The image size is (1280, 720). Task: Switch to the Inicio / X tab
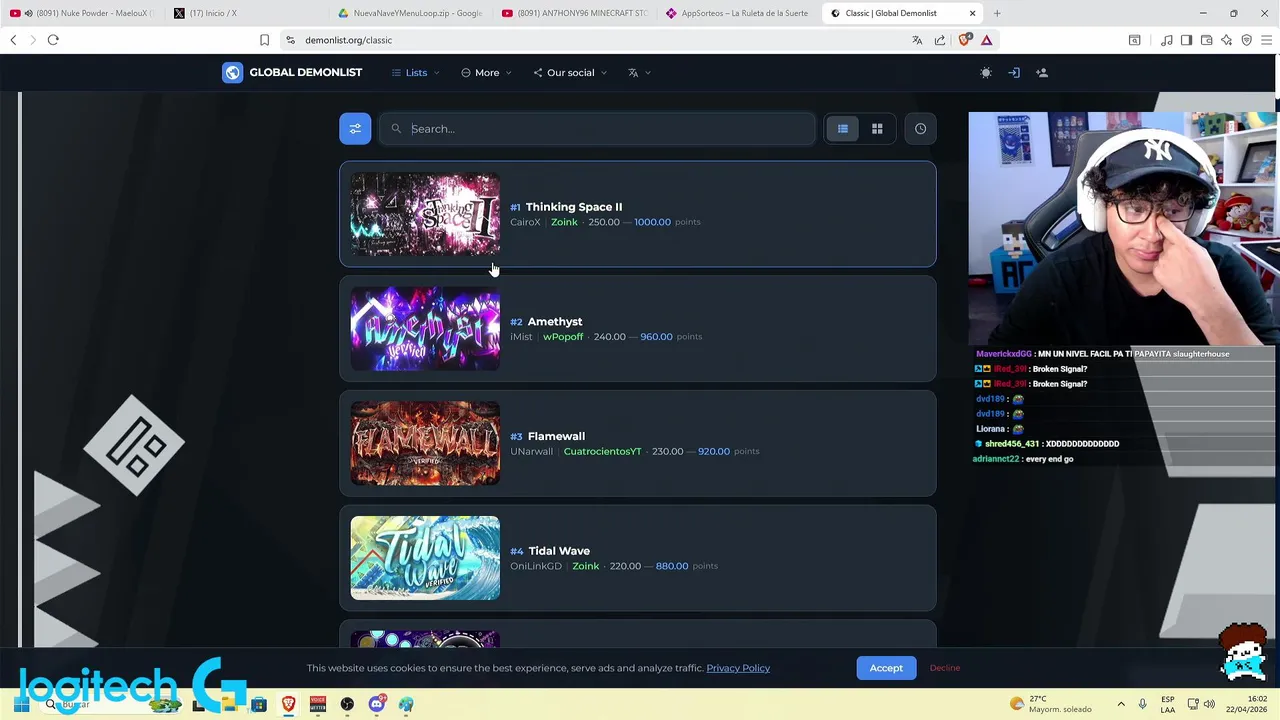click(x=247, y=13)
